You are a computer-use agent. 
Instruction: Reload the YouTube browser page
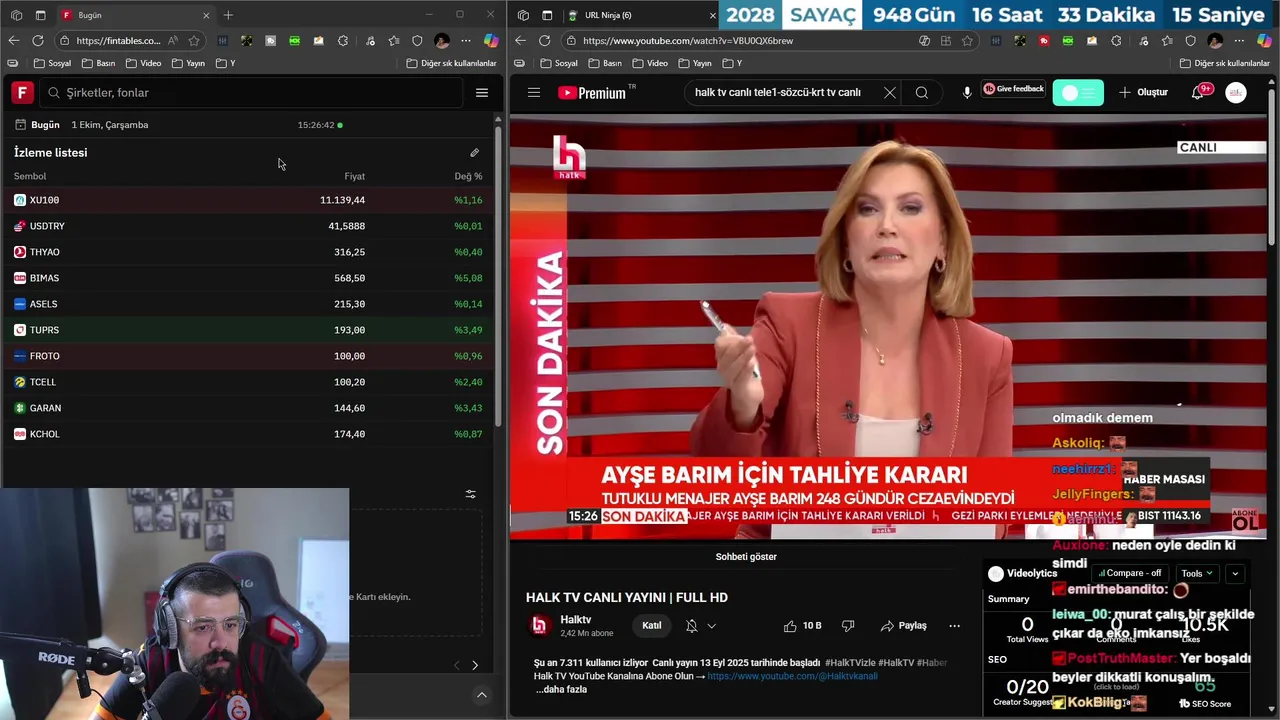point(544,41)
